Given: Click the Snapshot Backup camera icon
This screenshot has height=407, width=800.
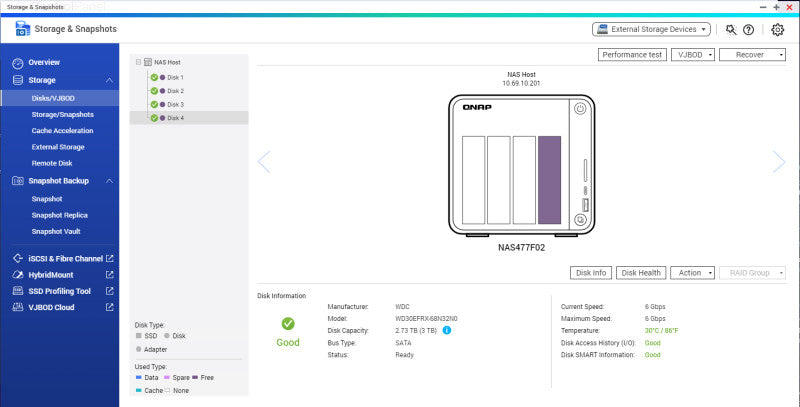Looking at the screenshot, I should point(18,181).
